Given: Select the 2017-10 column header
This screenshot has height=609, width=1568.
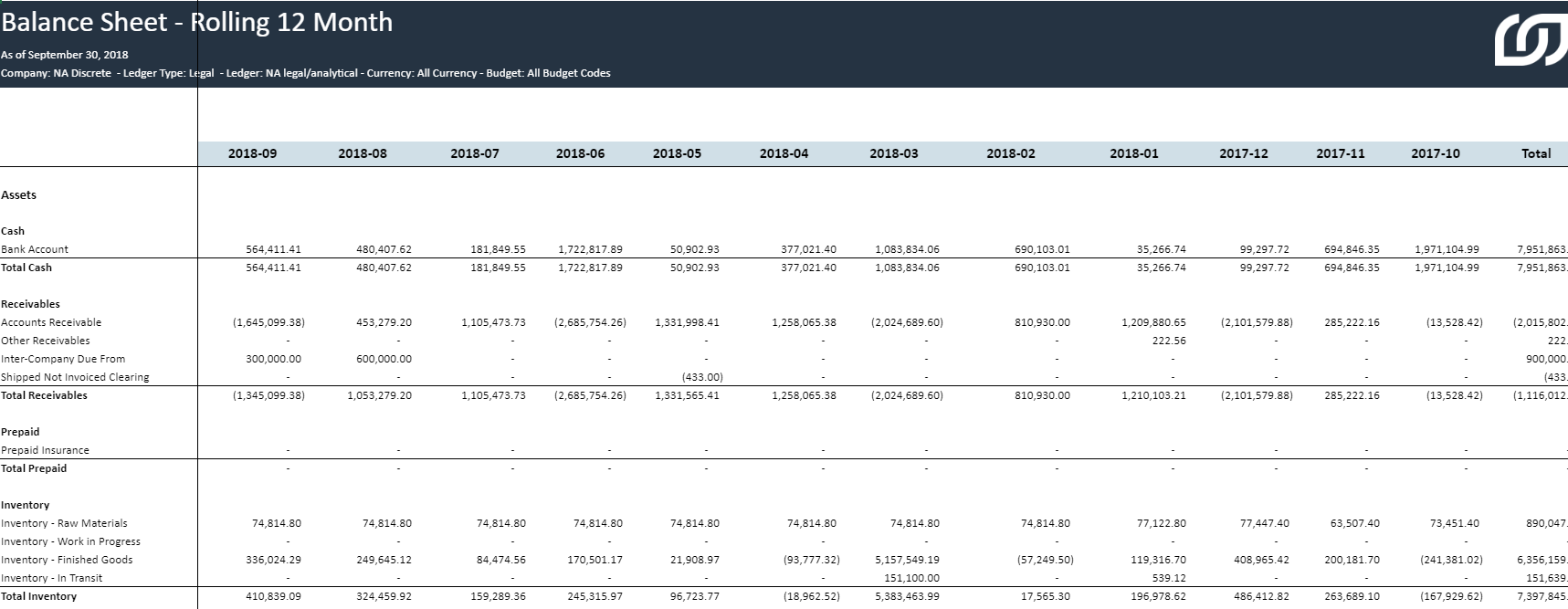Looking at the screenshot, I should click(x=1436, y=153).
